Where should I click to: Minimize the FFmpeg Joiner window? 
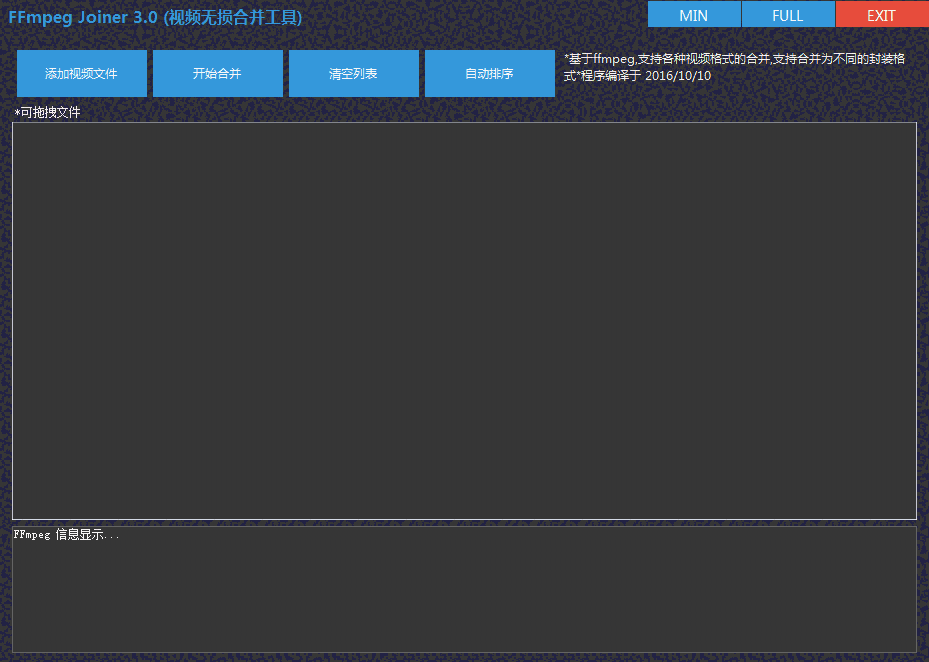click(694, 14)
